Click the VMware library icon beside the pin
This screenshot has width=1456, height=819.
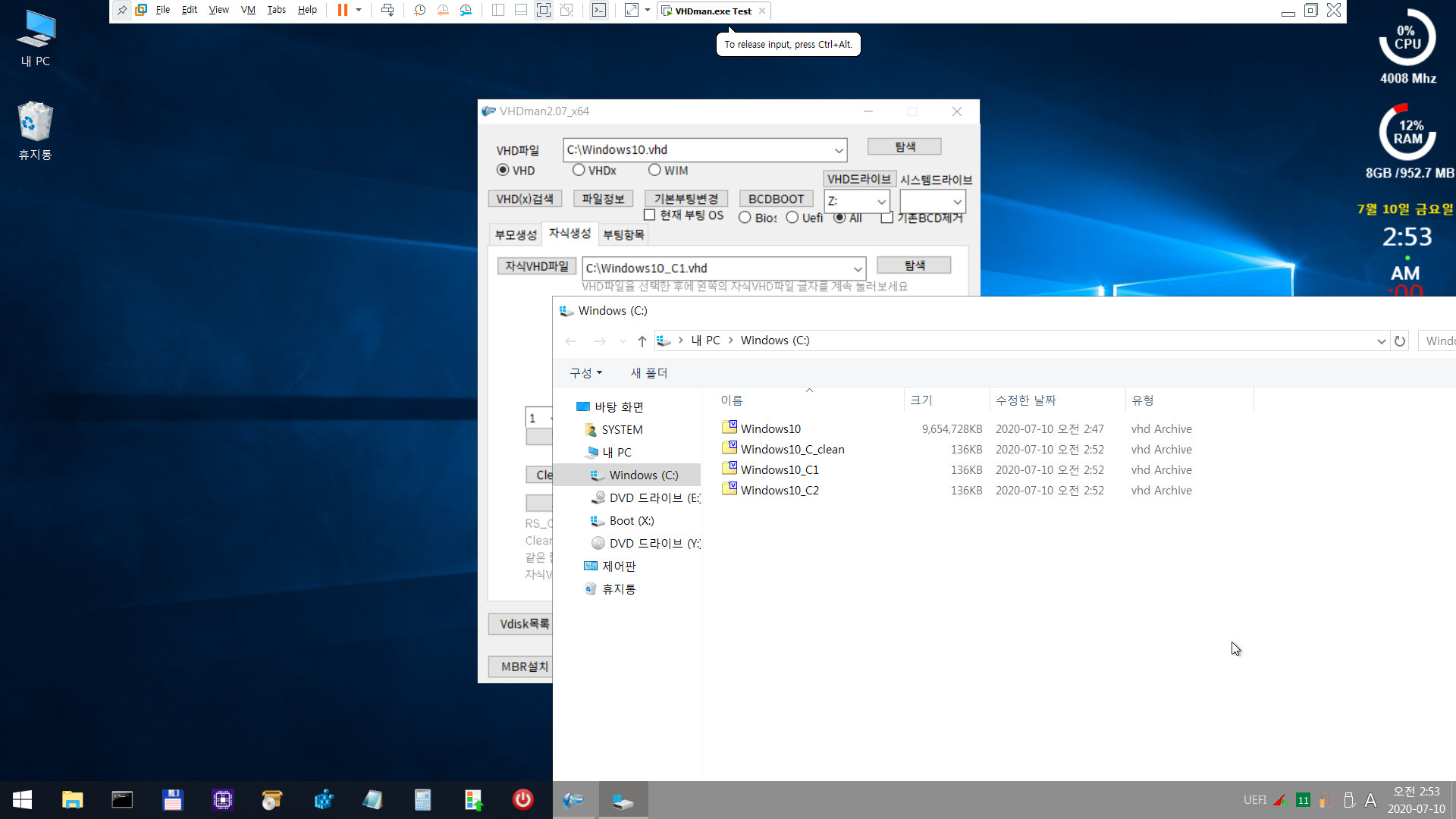click(141, 11)
